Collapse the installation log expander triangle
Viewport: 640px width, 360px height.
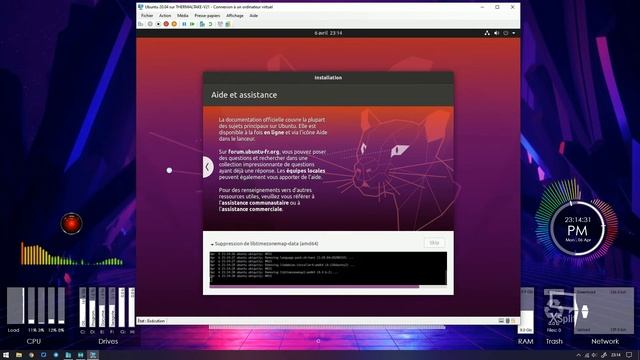point(212,244)
